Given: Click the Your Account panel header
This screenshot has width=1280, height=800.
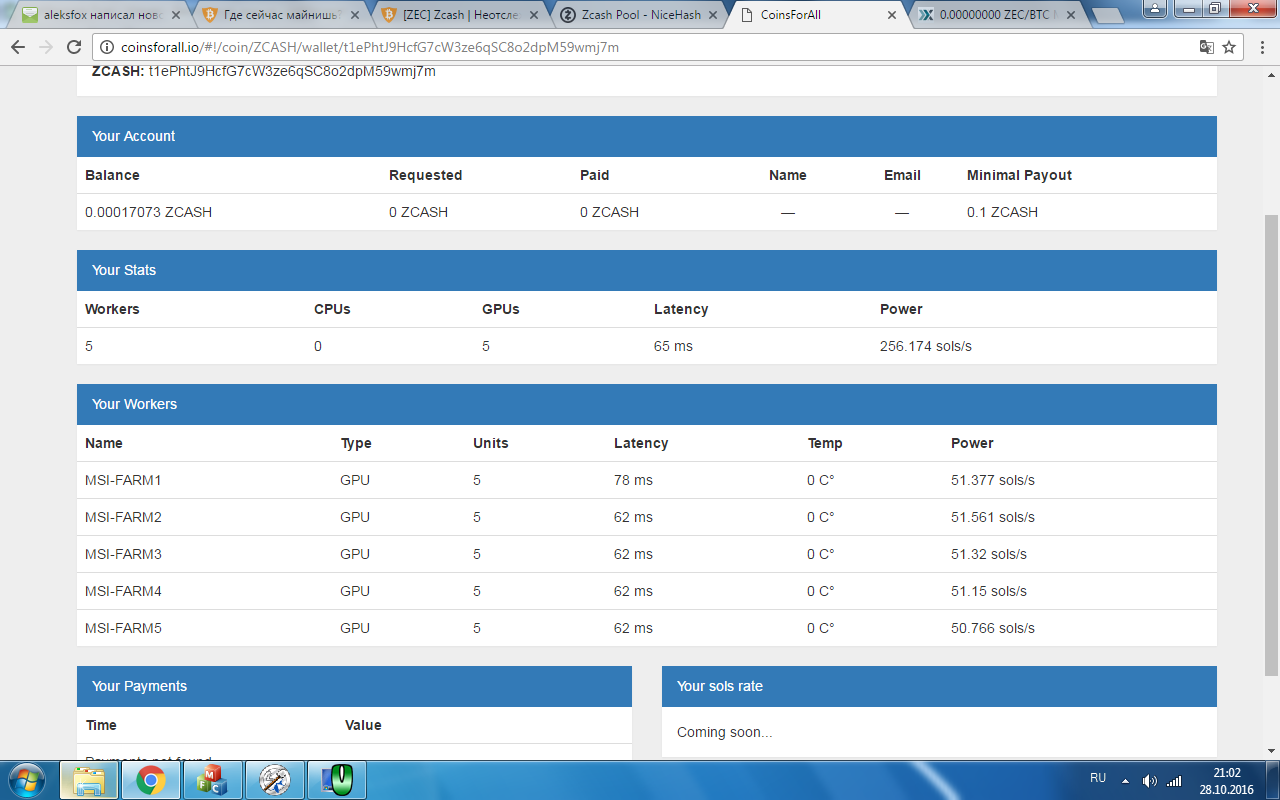Looking at the screenshot, I should [x=647, y=136].
